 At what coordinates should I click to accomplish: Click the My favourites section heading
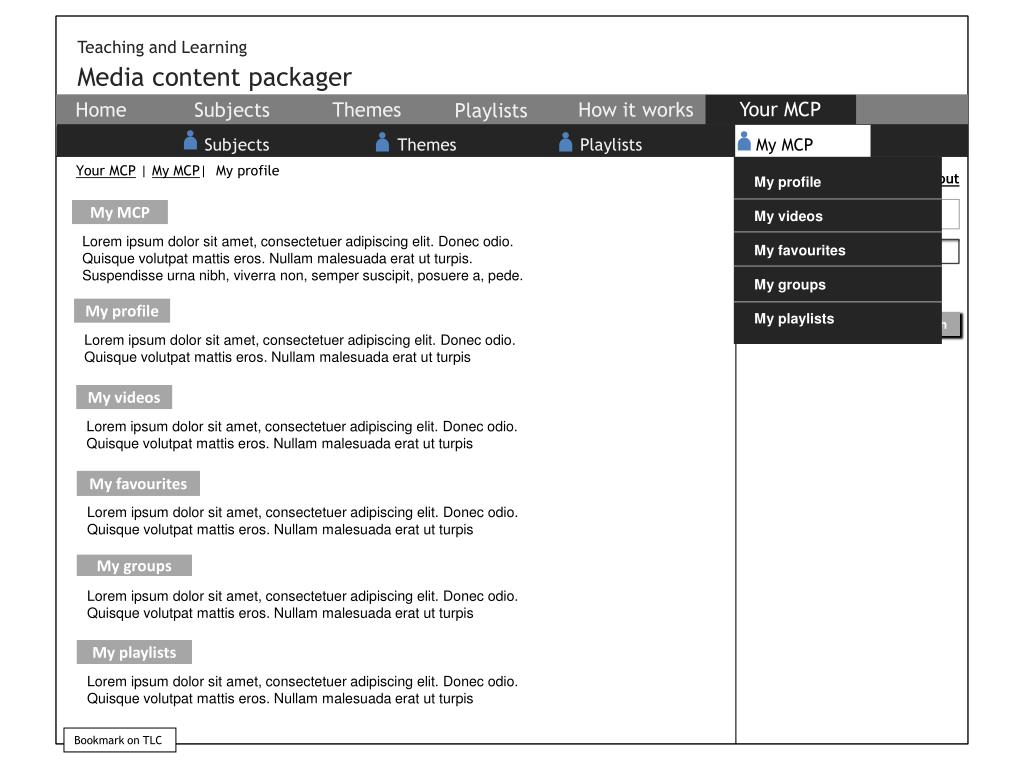tap(138, 483)
